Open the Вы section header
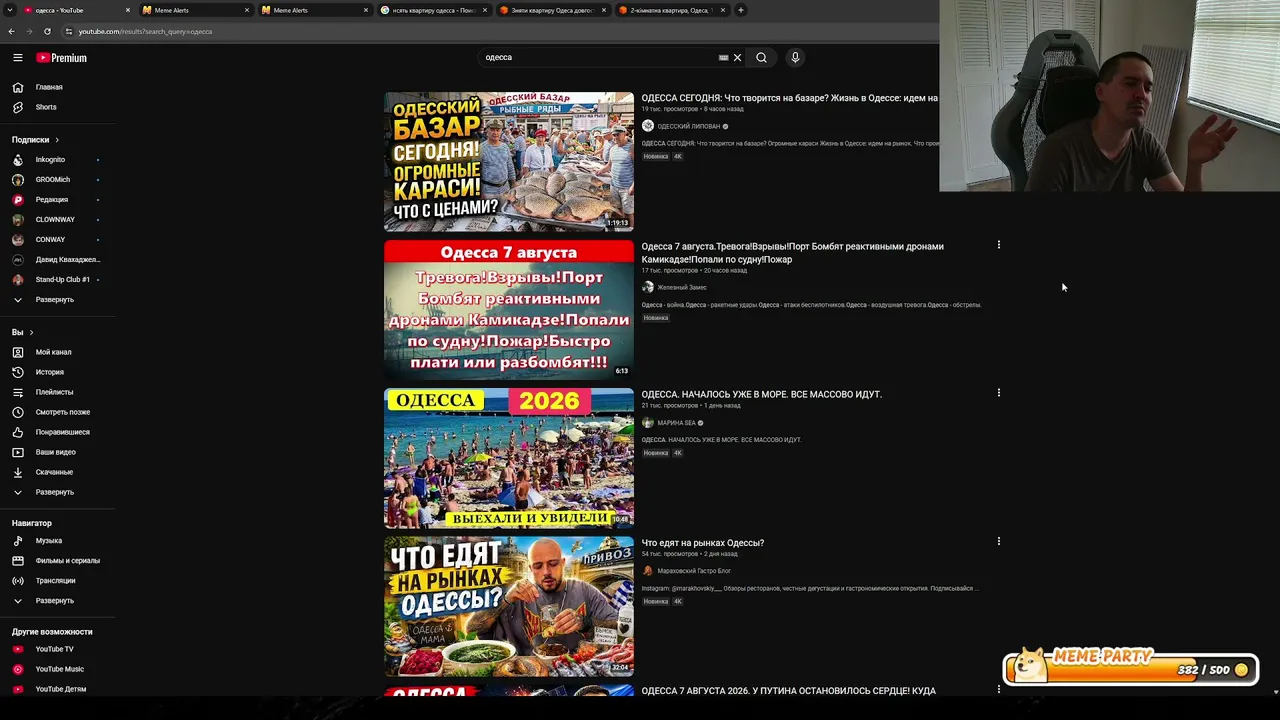The image size is (1280, 720). (x=22, y=332)
